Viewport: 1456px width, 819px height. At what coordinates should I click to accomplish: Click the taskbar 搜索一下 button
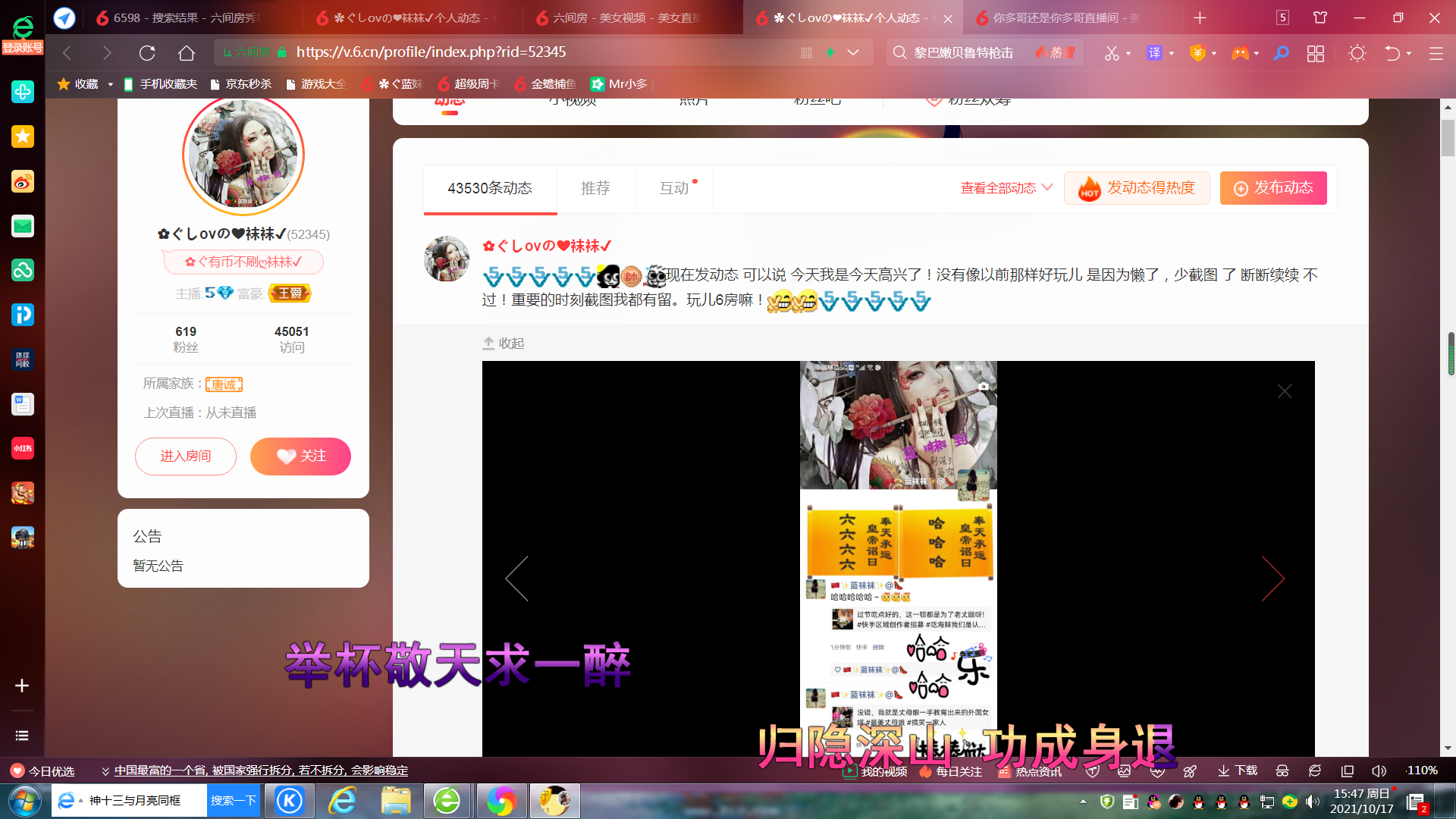[234, 801]
